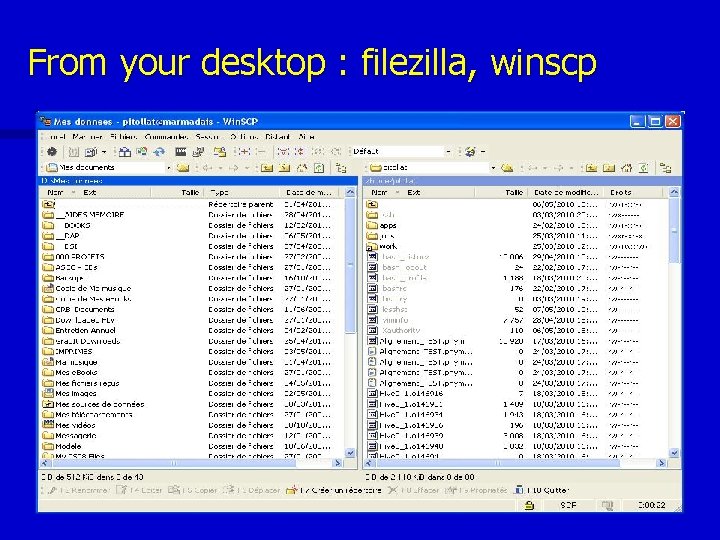Select the Mes vidéos folder
This screenshot has width=720, height=540.
69,425
